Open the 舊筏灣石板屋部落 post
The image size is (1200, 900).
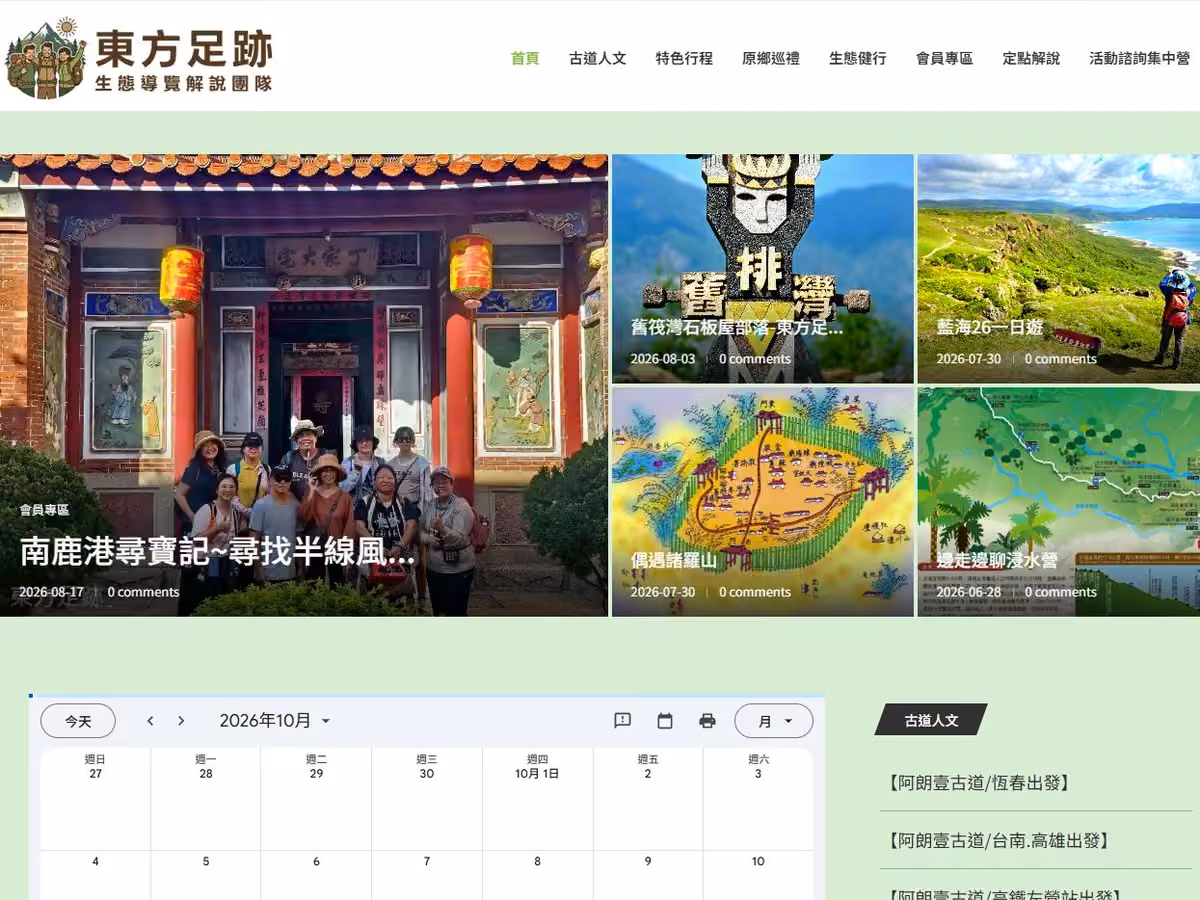coord(737,327)
